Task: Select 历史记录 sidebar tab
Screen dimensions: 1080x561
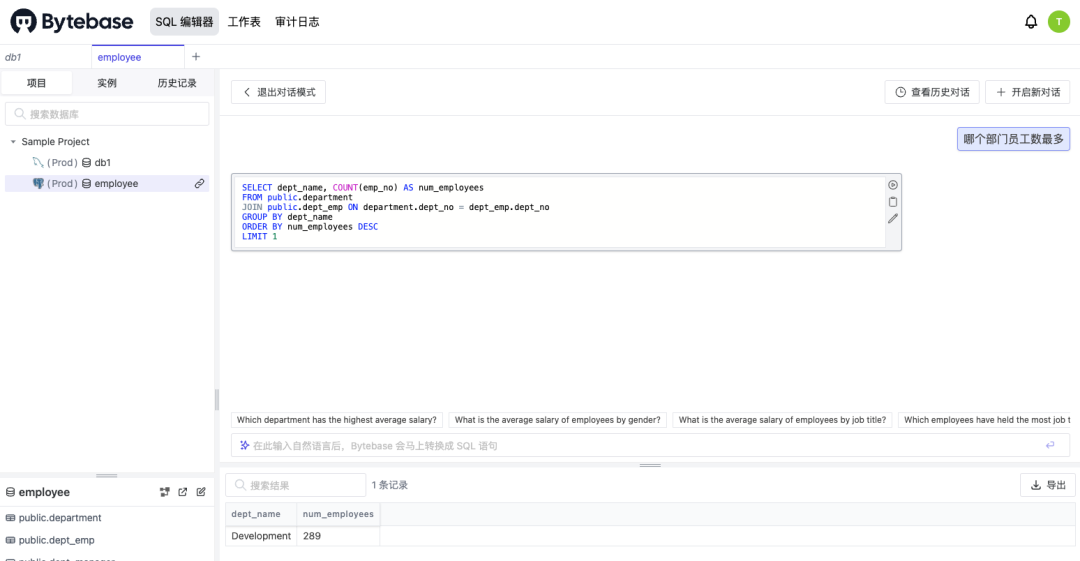Action: coord(177,83)
